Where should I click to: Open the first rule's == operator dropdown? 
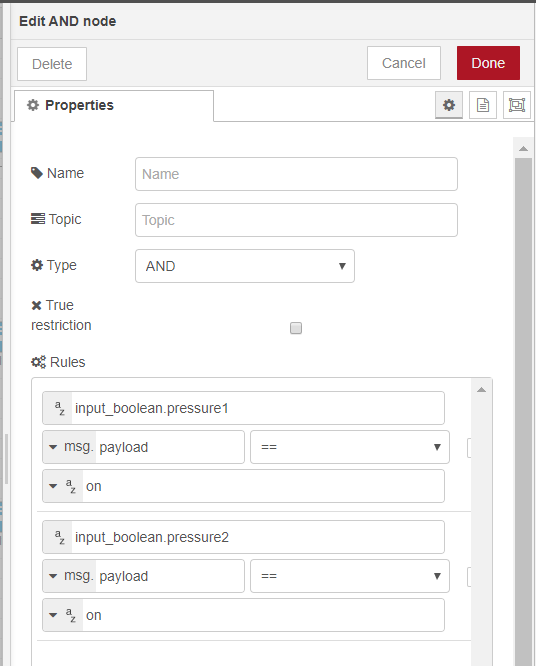point(350,447)
